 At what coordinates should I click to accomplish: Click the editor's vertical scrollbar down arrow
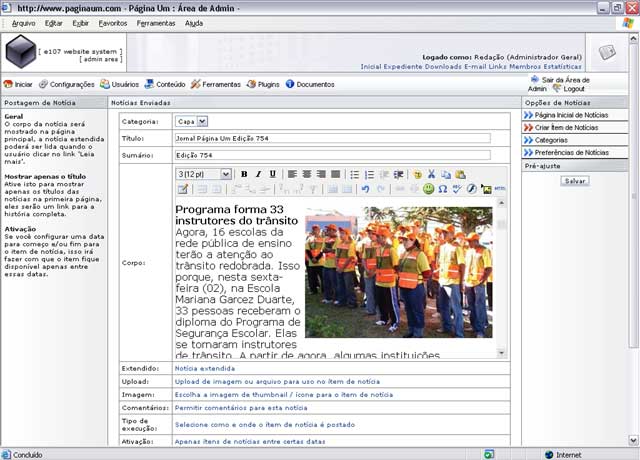pos(502,352)
